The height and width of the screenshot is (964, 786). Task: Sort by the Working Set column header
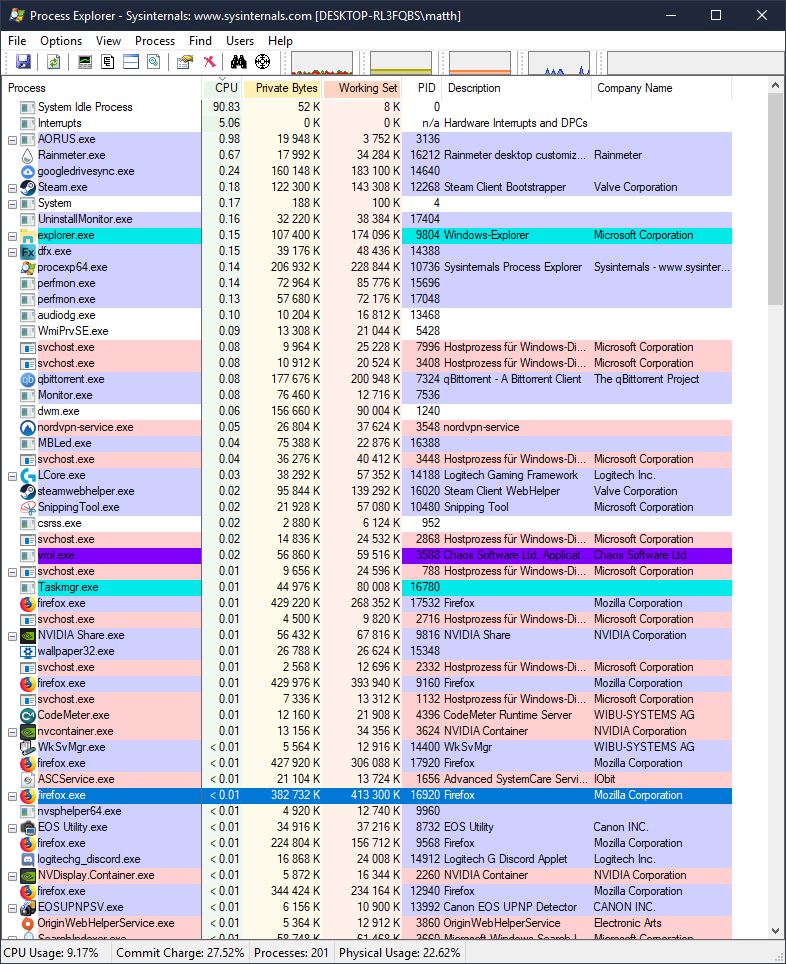362,88
